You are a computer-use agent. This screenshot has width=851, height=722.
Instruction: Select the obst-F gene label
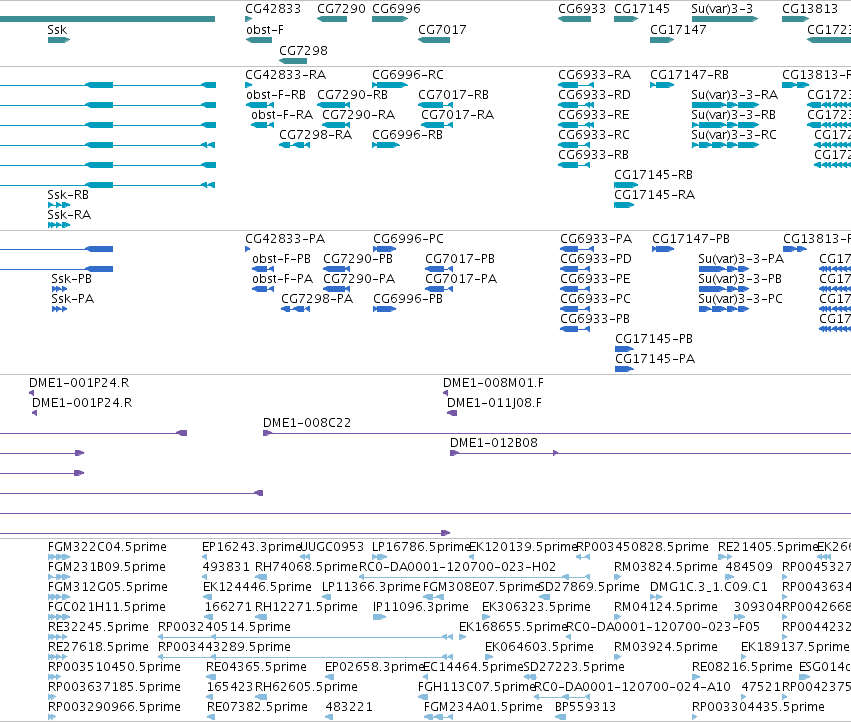pyautogui.click(x=264, y=29)
